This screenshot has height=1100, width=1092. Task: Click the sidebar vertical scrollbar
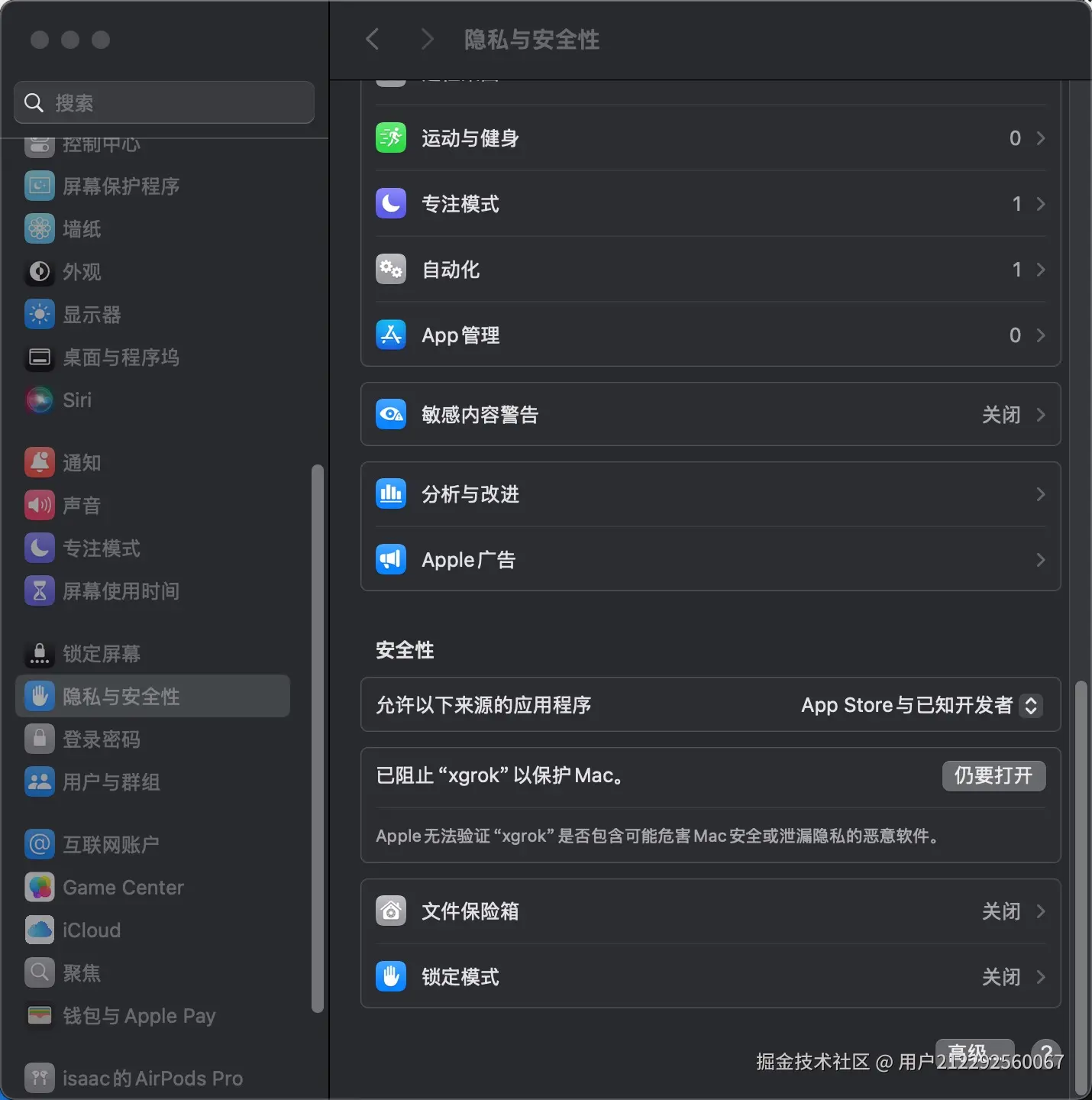[x=318, y=739]
